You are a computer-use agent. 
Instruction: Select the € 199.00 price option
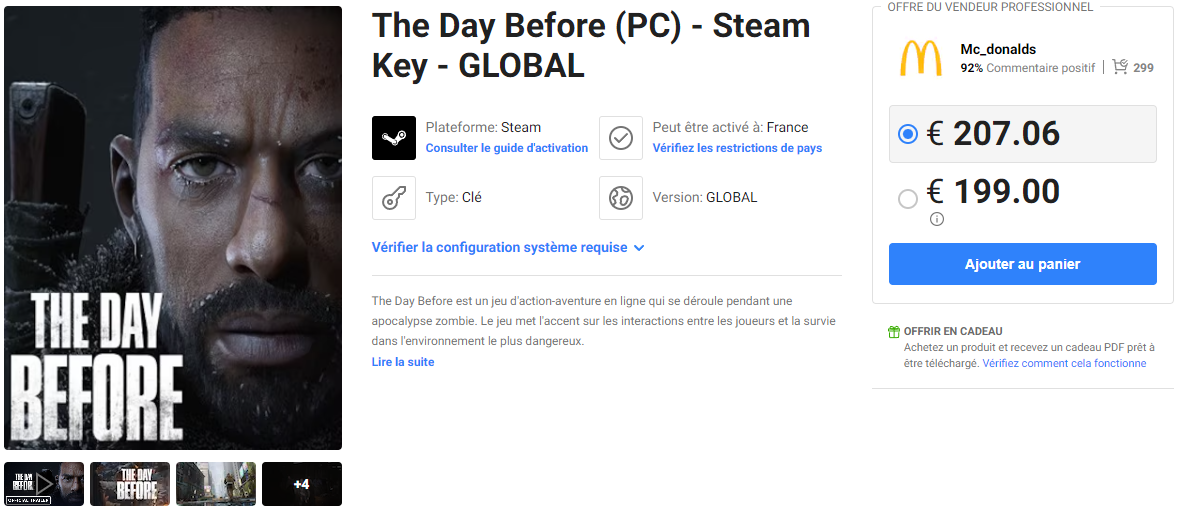pyautogui.click(x=908, y=199)
